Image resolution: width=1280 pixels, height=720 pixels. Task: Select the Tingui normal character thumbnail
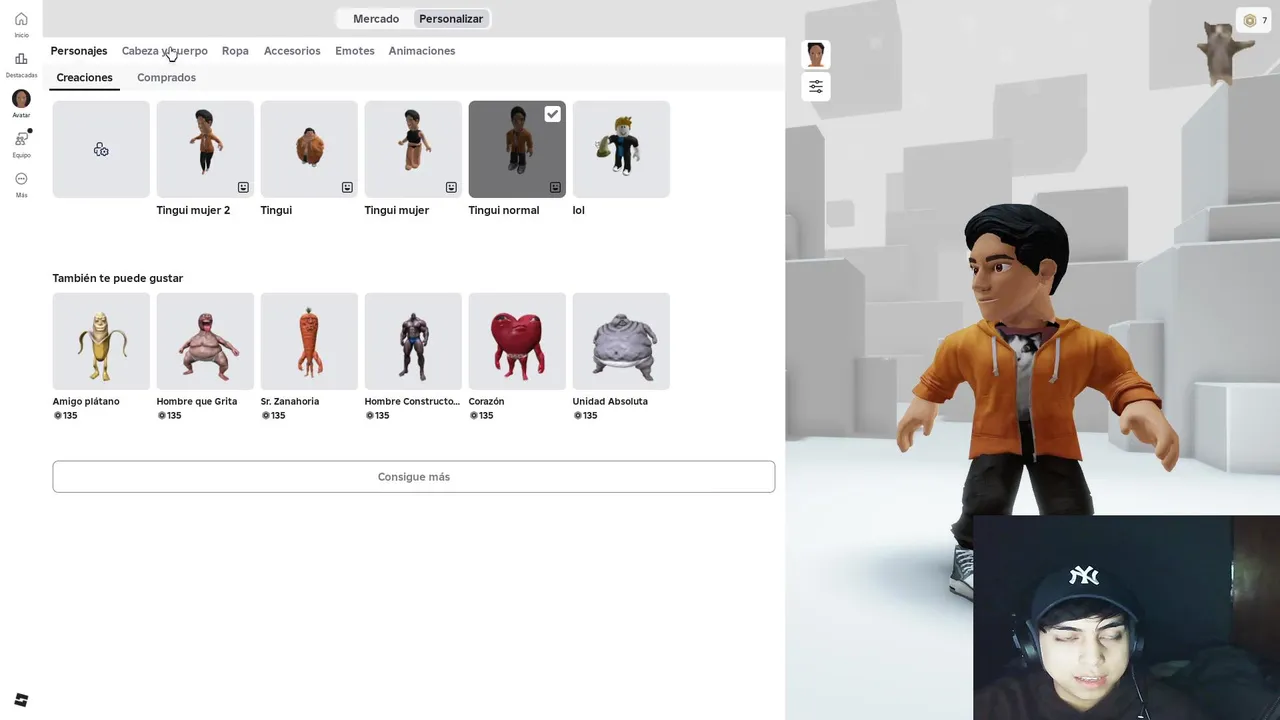(517, 149)
